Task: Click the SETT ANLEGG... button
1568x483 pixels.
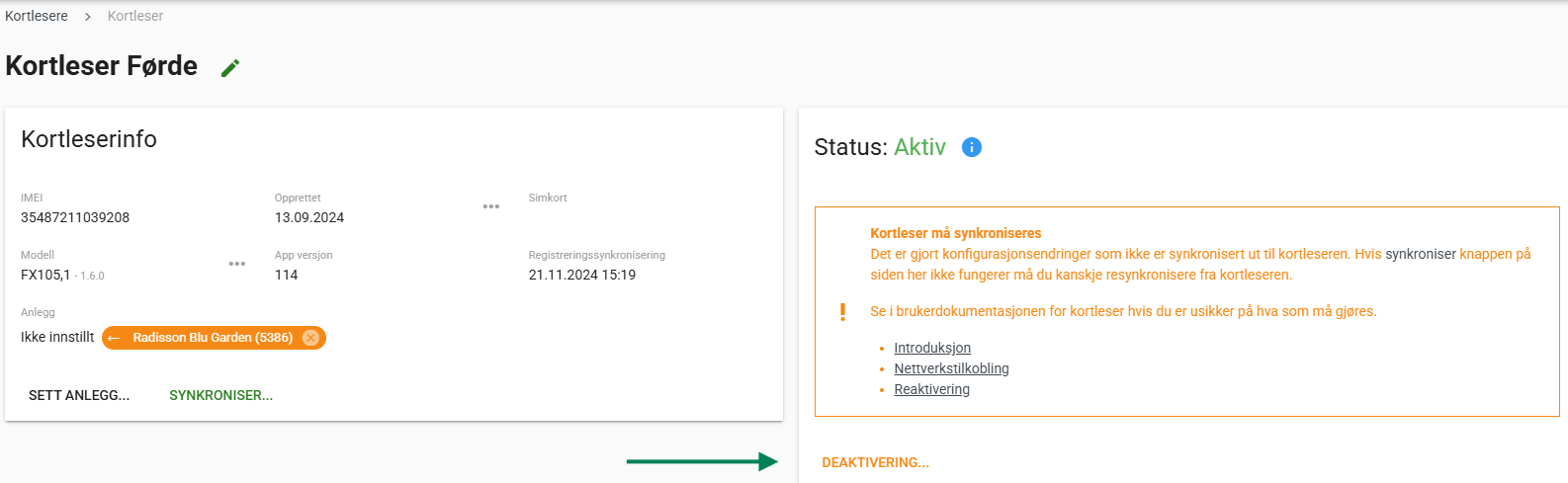Action: click(x=79, y=395)
